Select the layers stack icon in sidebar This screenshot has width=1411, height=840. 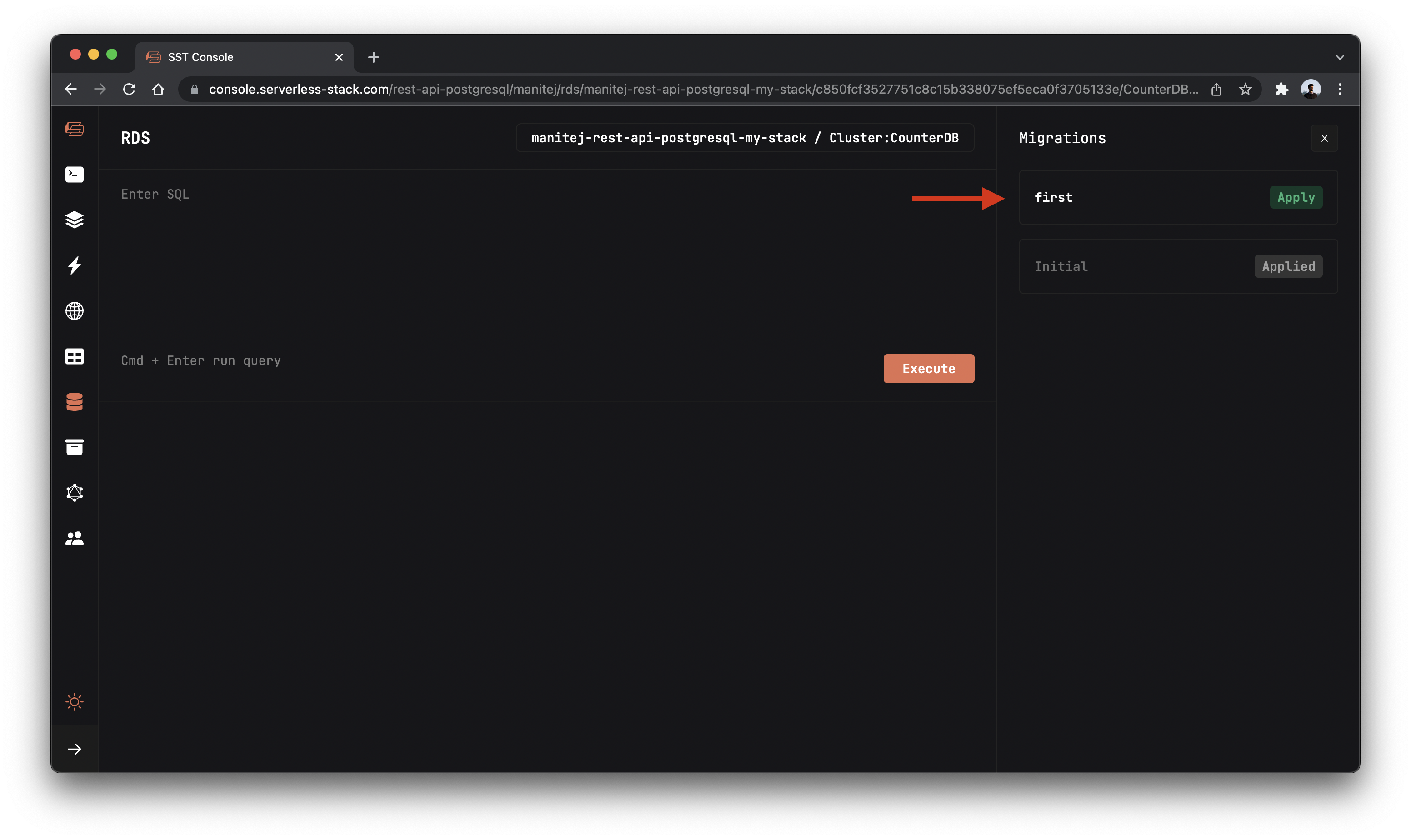pyautogui.click(x=75, y=219)
